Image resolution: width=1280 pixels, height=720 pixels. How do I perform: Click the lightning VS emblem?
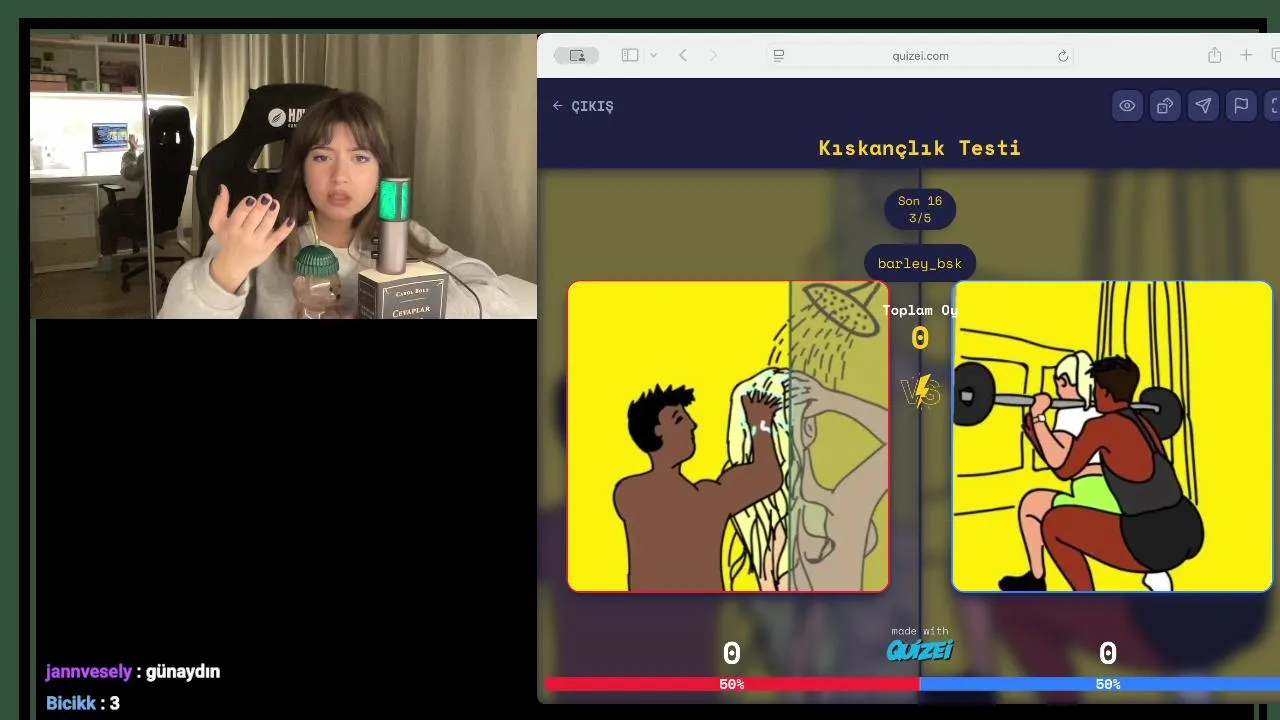pyautogui.click(x=921, y=391)
